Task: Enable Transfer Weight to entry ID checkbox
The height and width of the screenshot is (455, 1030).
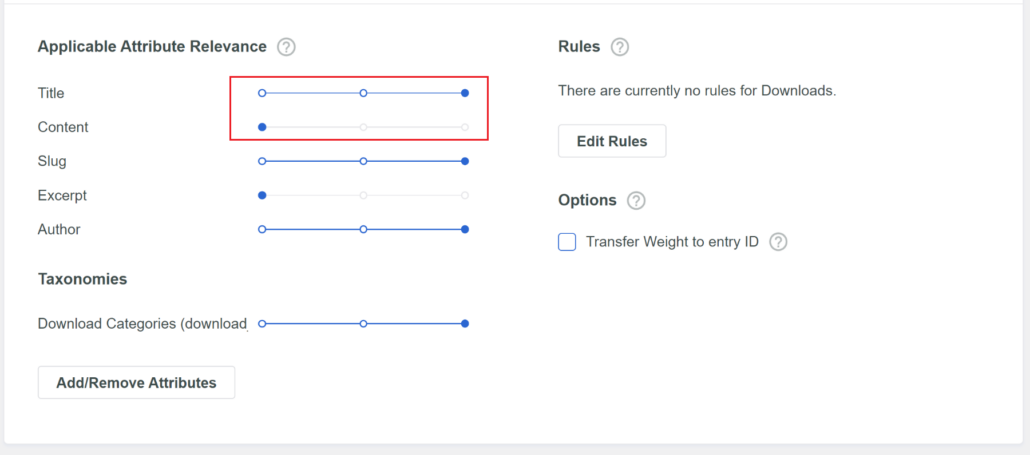Action: tap(567, 242)
